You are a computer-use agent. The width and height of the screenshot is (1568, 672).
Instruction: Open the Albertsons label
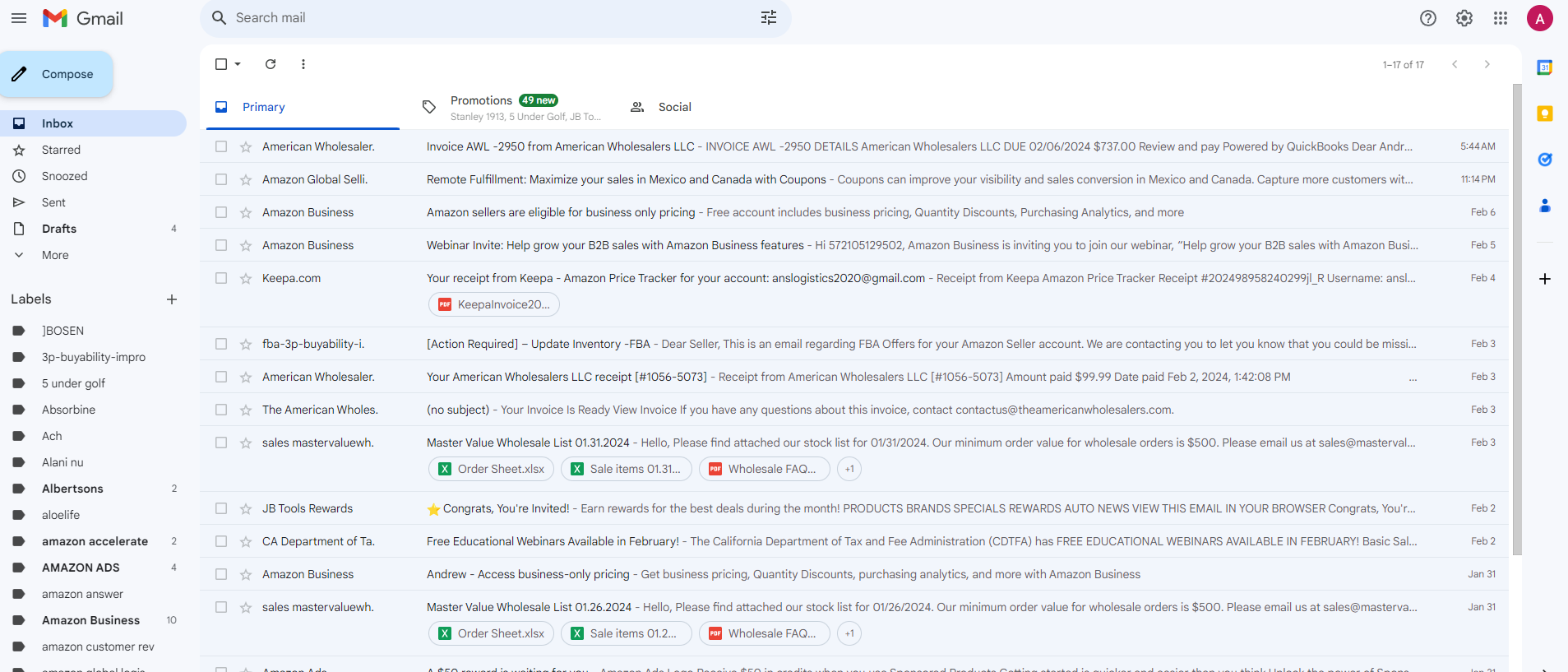click(x=93, y=489)
